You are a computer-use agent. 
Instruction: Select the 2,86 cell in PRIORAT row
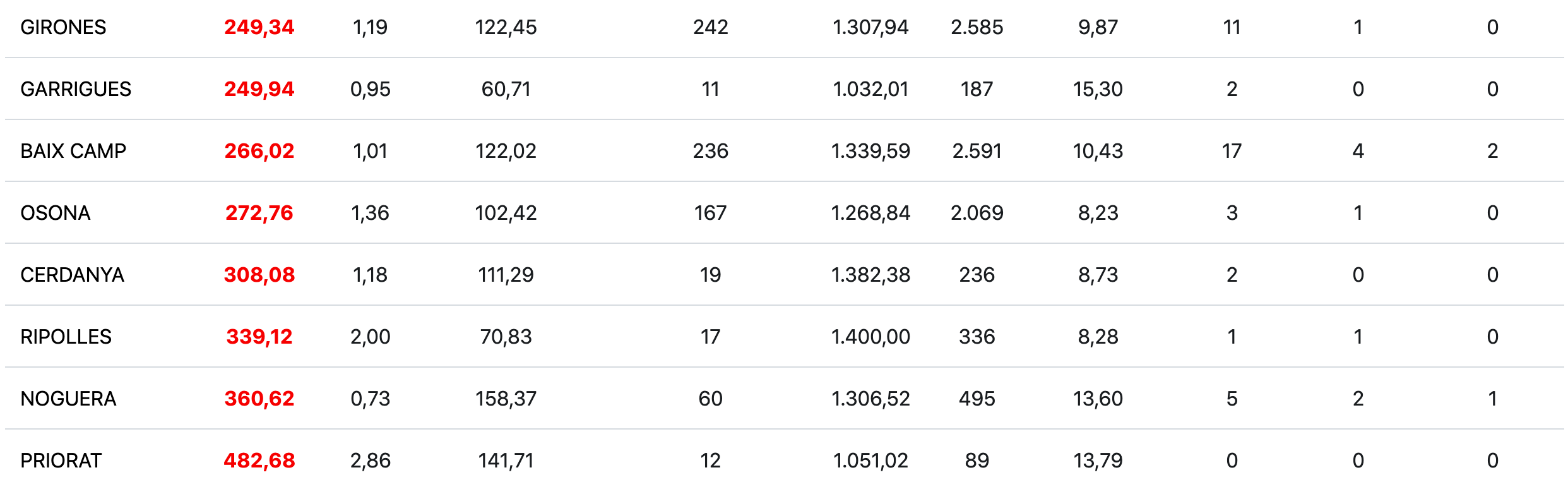coord(371,461)
